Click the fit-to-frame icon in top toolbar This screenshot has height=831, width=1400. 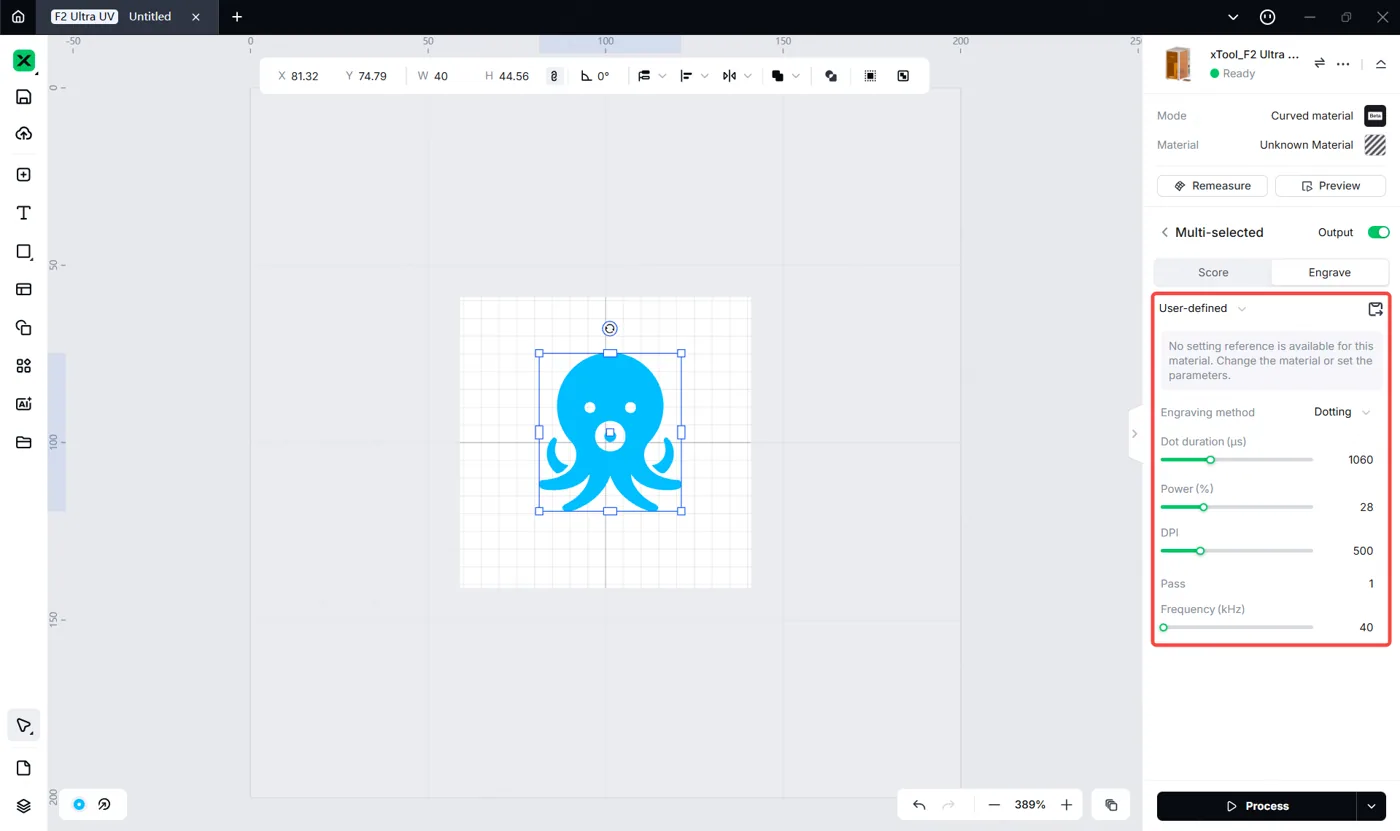(903, 76)
